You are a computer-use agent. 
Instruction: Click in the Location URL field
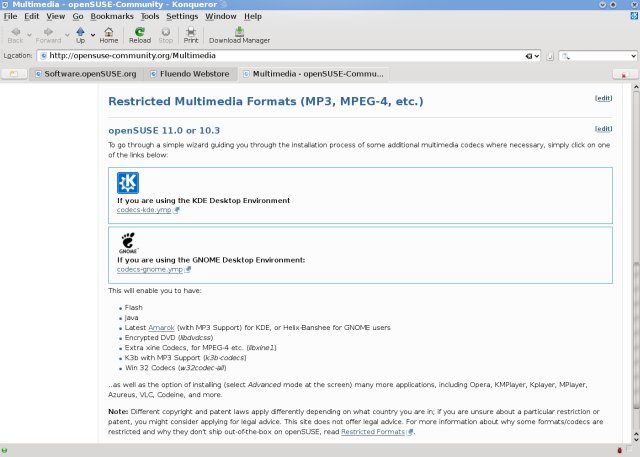tap(286, 56)
